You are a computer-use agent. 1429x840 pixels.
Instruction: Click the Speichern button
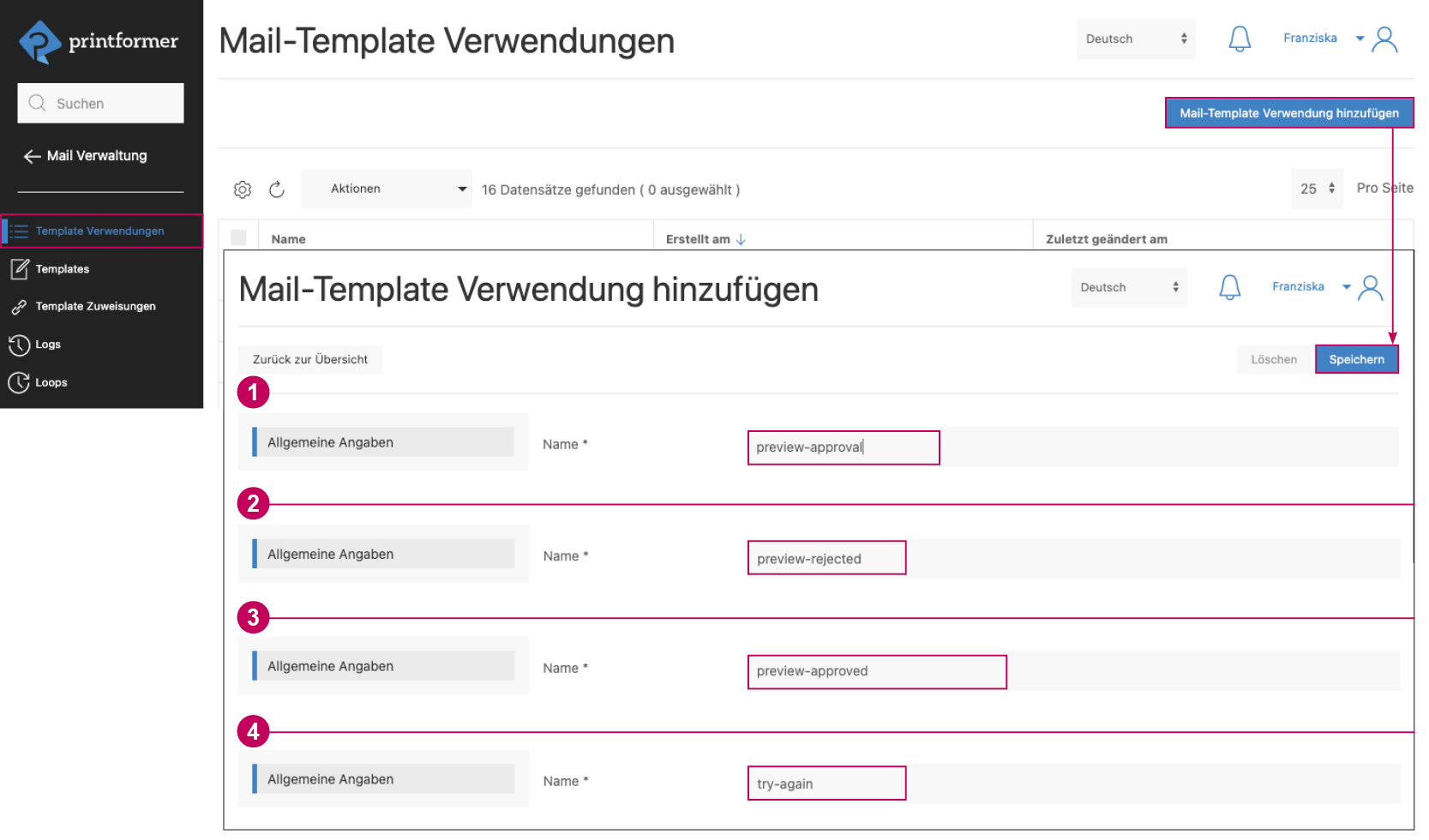tap(1356, 359)
